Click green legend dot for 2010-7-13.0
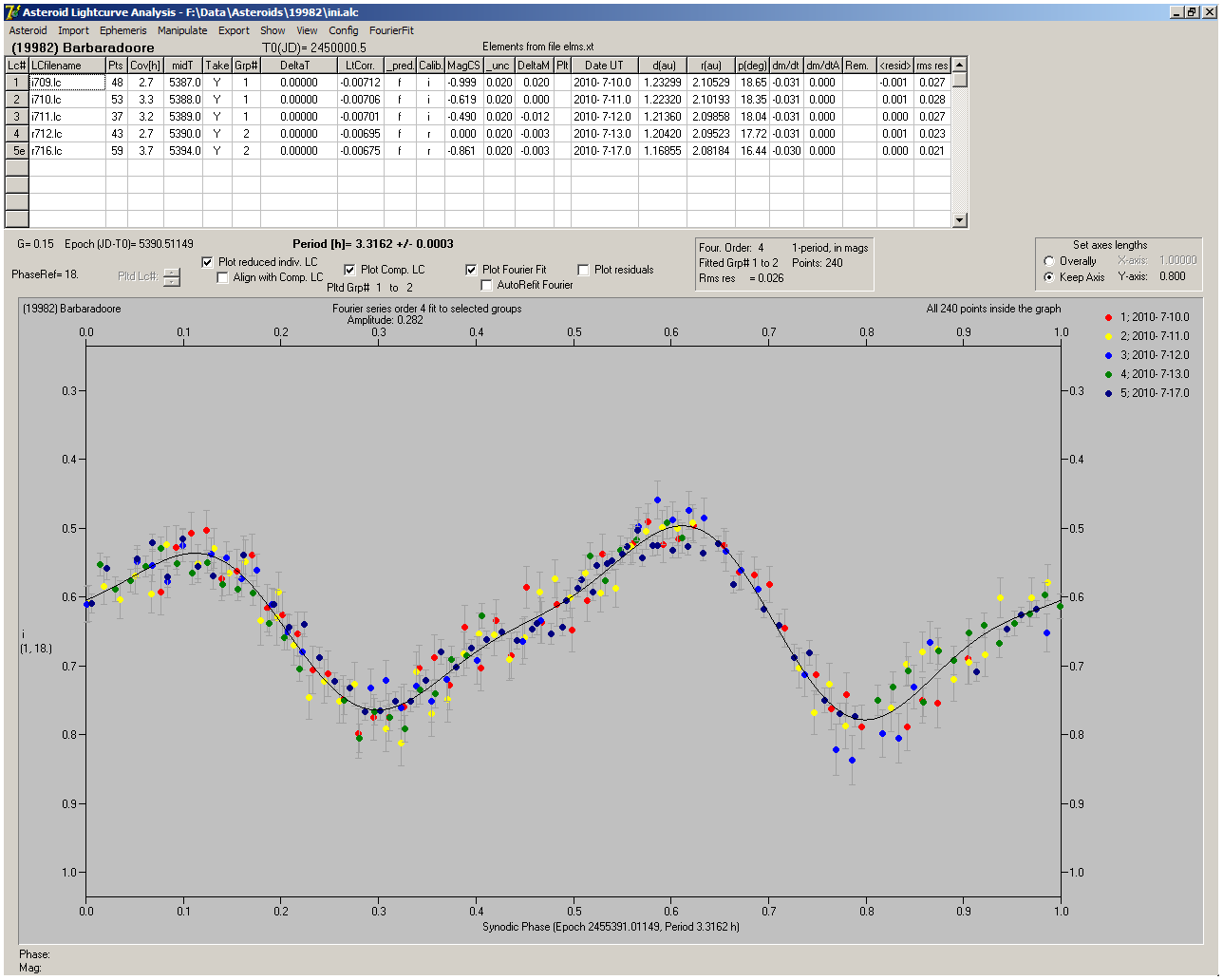 coord(1109,374)
